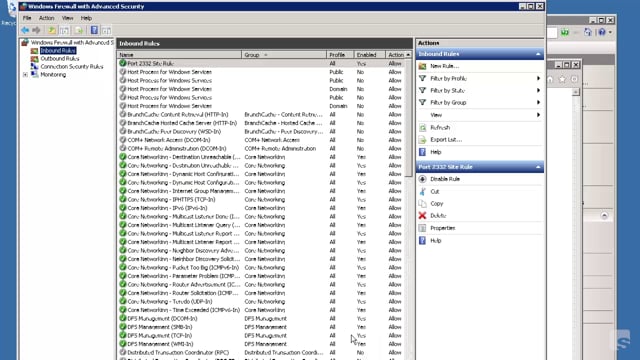Image resolution: width=640 pixels, height=360 pixels.
Task: Select BranchCache Hosted Cache Server (HTTP-In) rule
Action: (261, 123)
